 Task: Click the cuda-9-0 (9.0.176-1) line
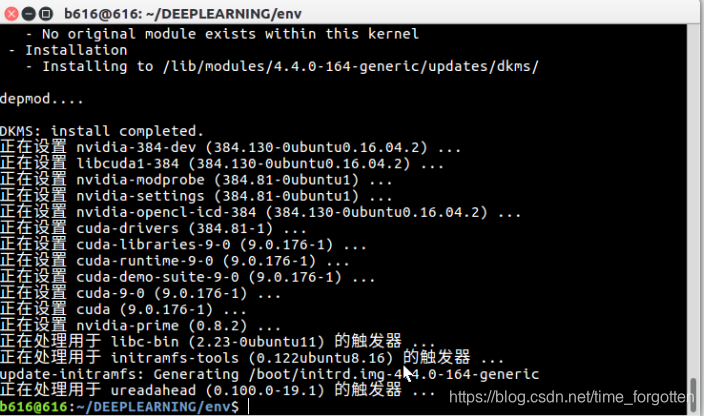tap(141, 293)
